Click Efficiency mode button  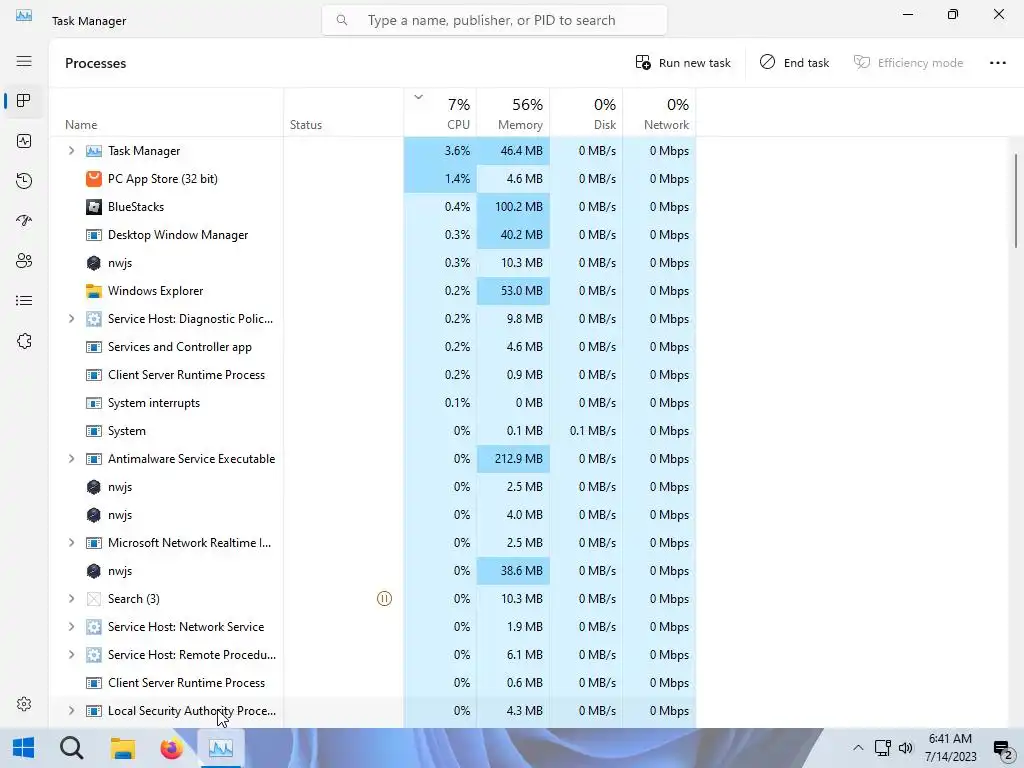[908, 63]
